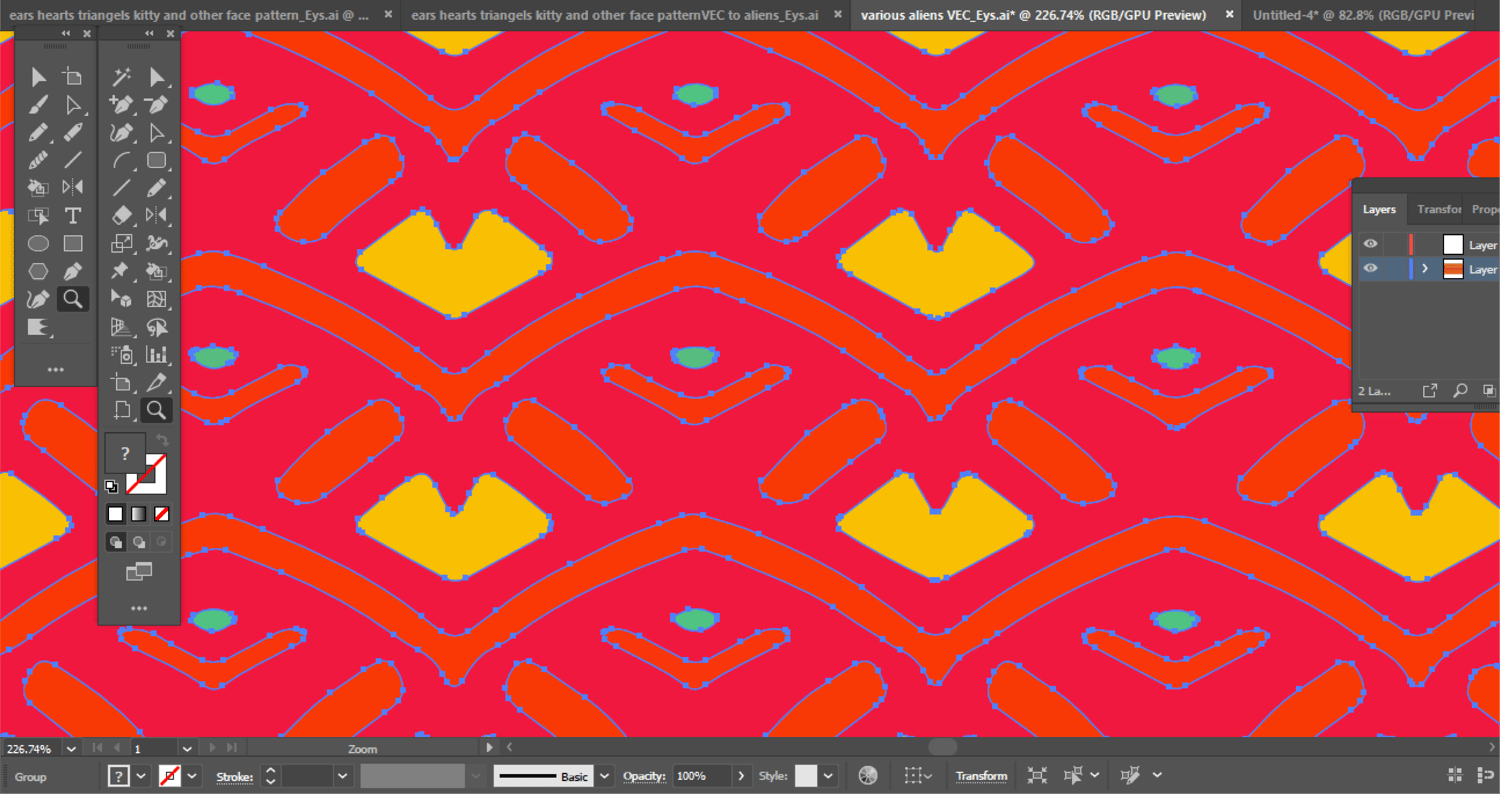Viewport: 1500px width, 794px height.
Task: Choose the Type tool
Action: 72,215
